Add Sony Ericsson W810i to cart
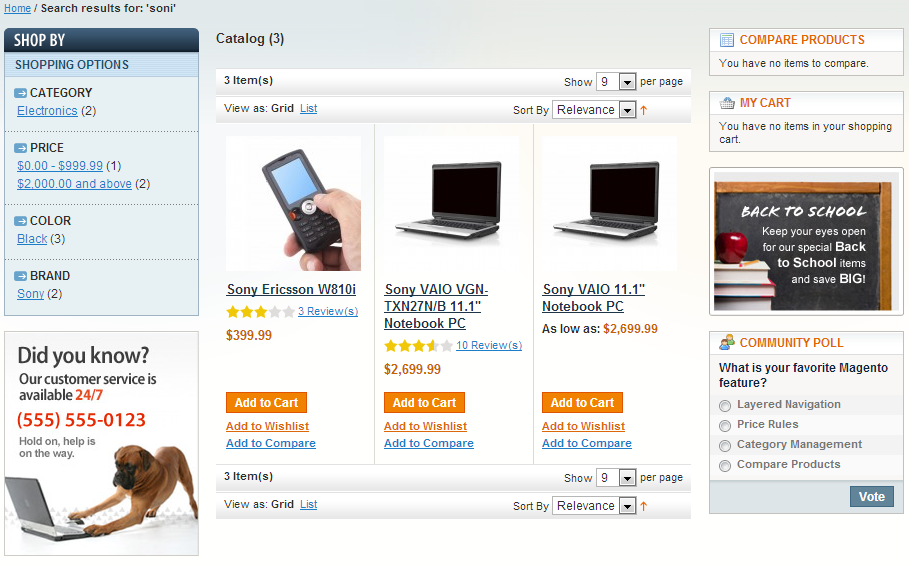The image size is (909, 566). 266,402
